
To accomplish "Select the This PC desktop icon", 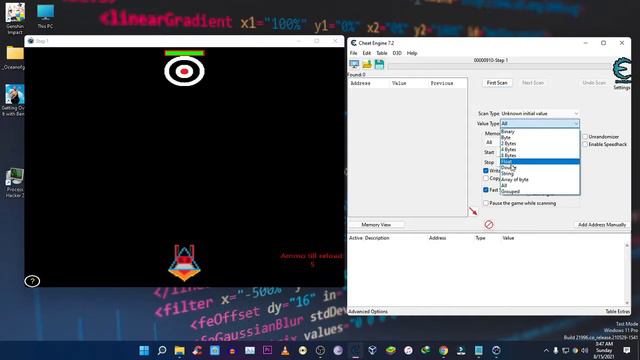I will point(45,16).
